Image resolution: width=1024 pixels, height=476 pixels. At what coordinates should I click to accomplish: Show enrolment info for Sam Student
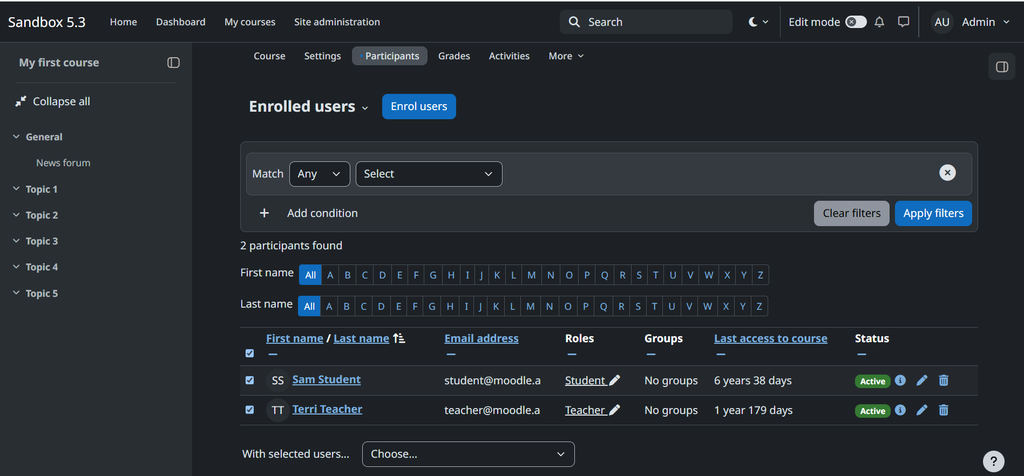click(901, 380)
